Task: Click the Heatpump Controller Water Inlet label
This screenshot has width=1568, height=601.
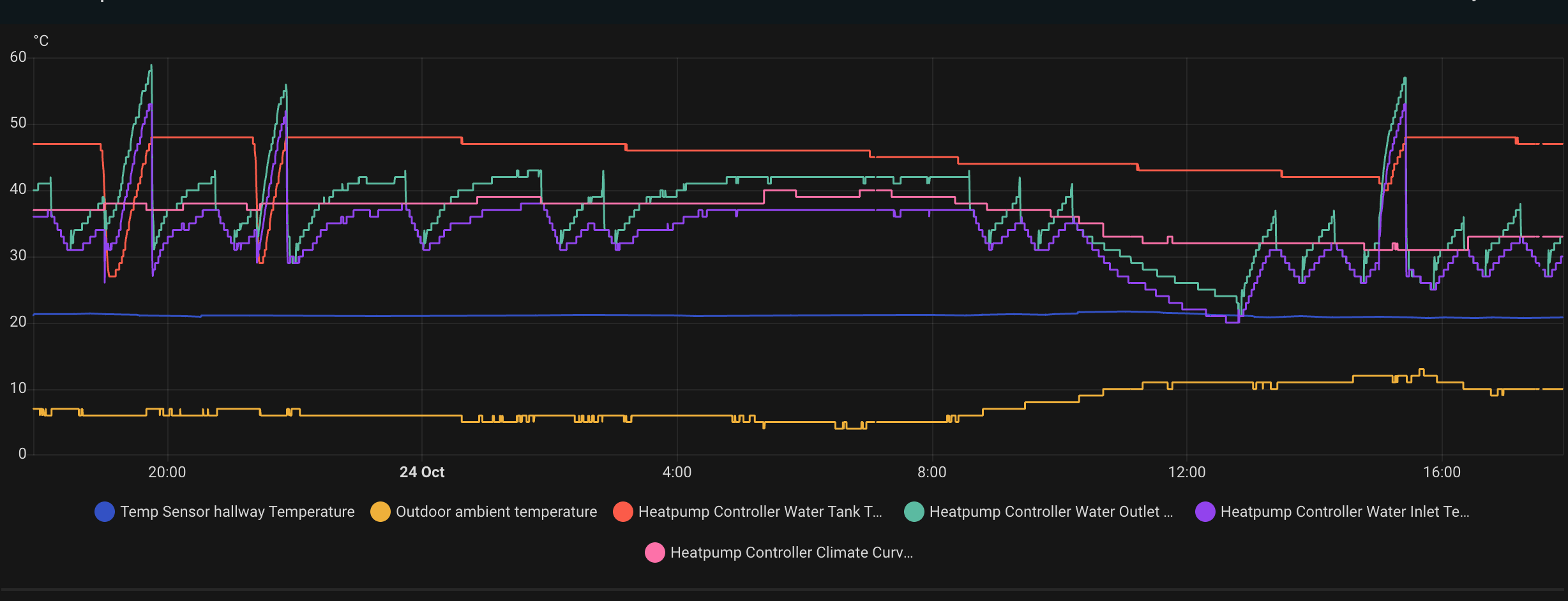Action: pyautogui.click(x=1345, y=512)
